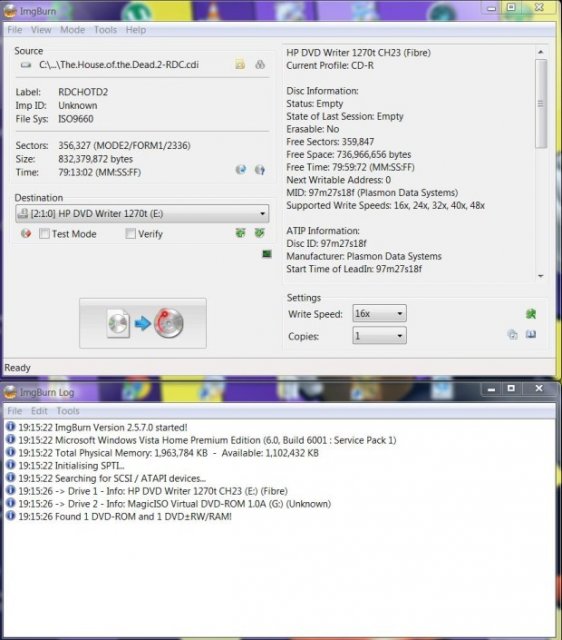This screenshot has height=640, width=562.
Task: Click the Size value 832,379,872 bytes
Action: [96, 159]
